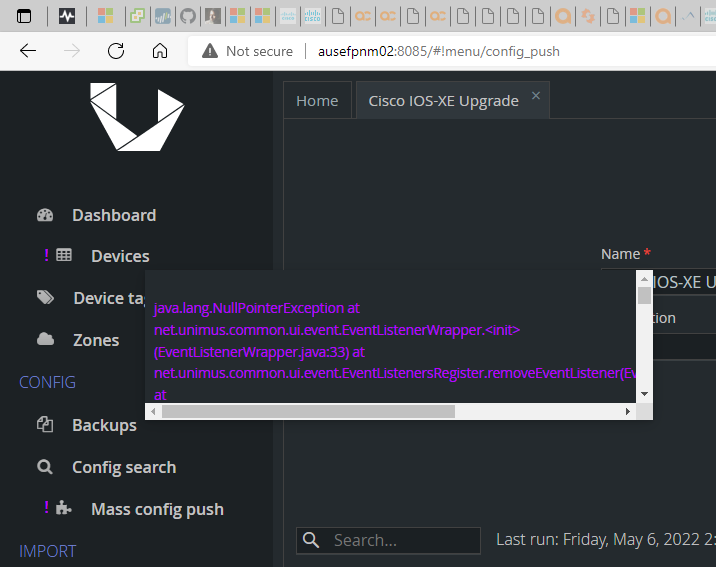Click the error popup horizontal scrollbar thumb
This screenshot has width=716, height=567.
click(x=308, y=411)
